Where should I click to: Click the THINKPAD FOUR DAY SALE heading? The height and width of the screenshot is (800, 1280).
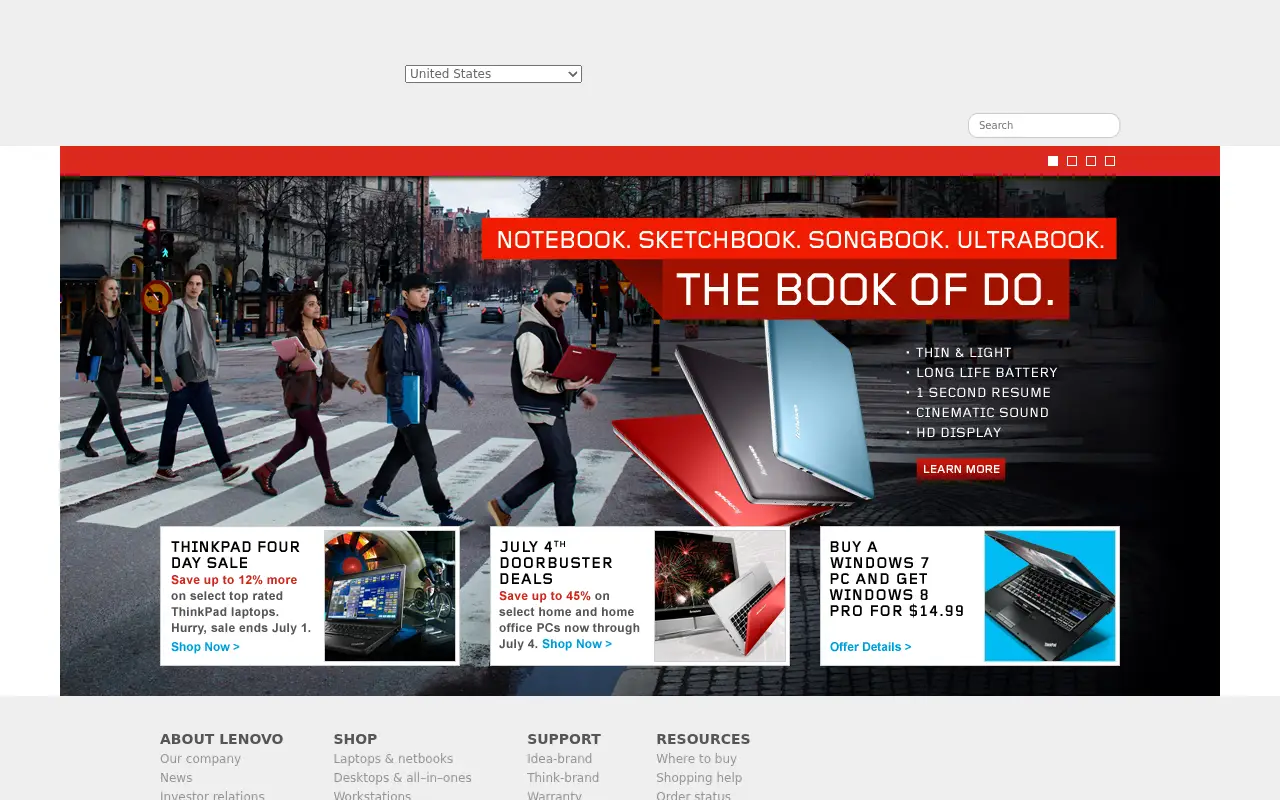[235, 555]
